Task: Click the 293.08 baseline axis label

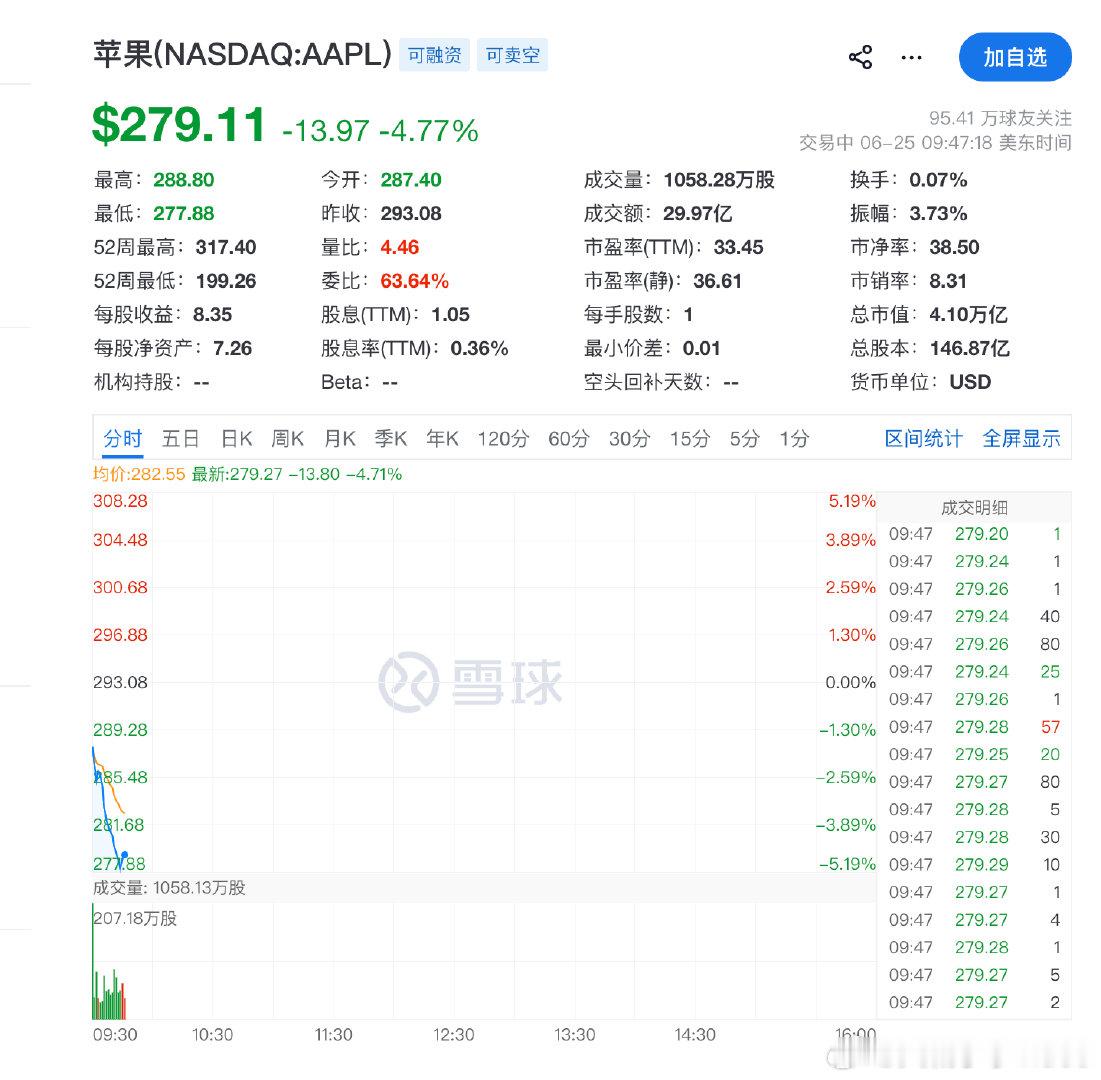Action: (120, 682)
